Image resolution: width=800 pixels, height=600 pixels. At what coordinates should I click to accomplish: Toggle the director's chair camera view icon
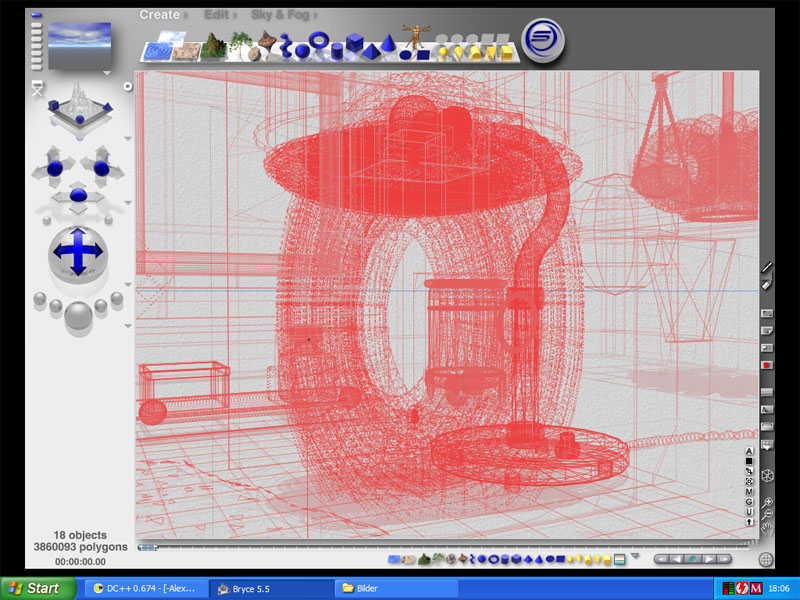38,89
